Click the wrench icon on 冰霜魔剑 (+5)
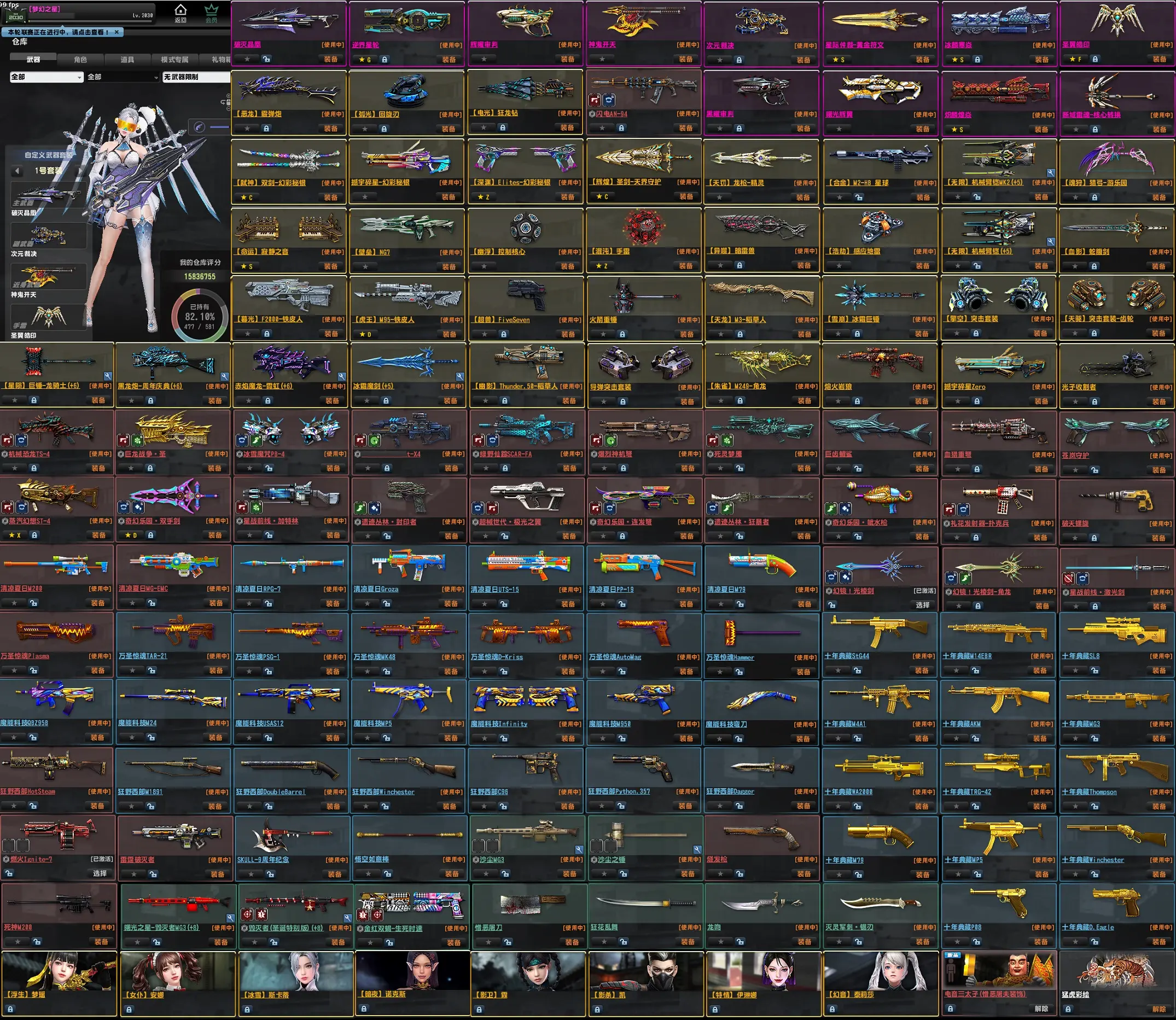The image size is (1176, 1020). tap(460, 376)
